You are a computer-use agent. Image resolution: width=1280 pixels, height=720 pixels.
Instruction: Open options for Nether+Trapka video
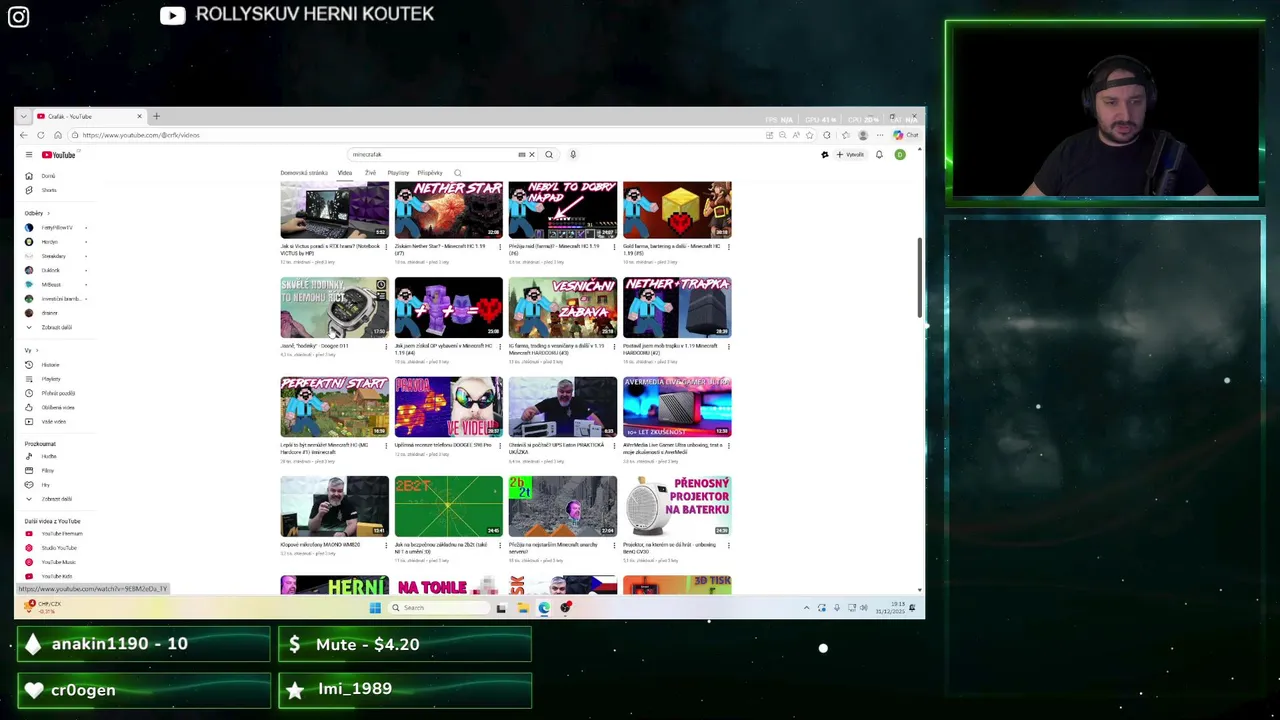click(728, 347)
